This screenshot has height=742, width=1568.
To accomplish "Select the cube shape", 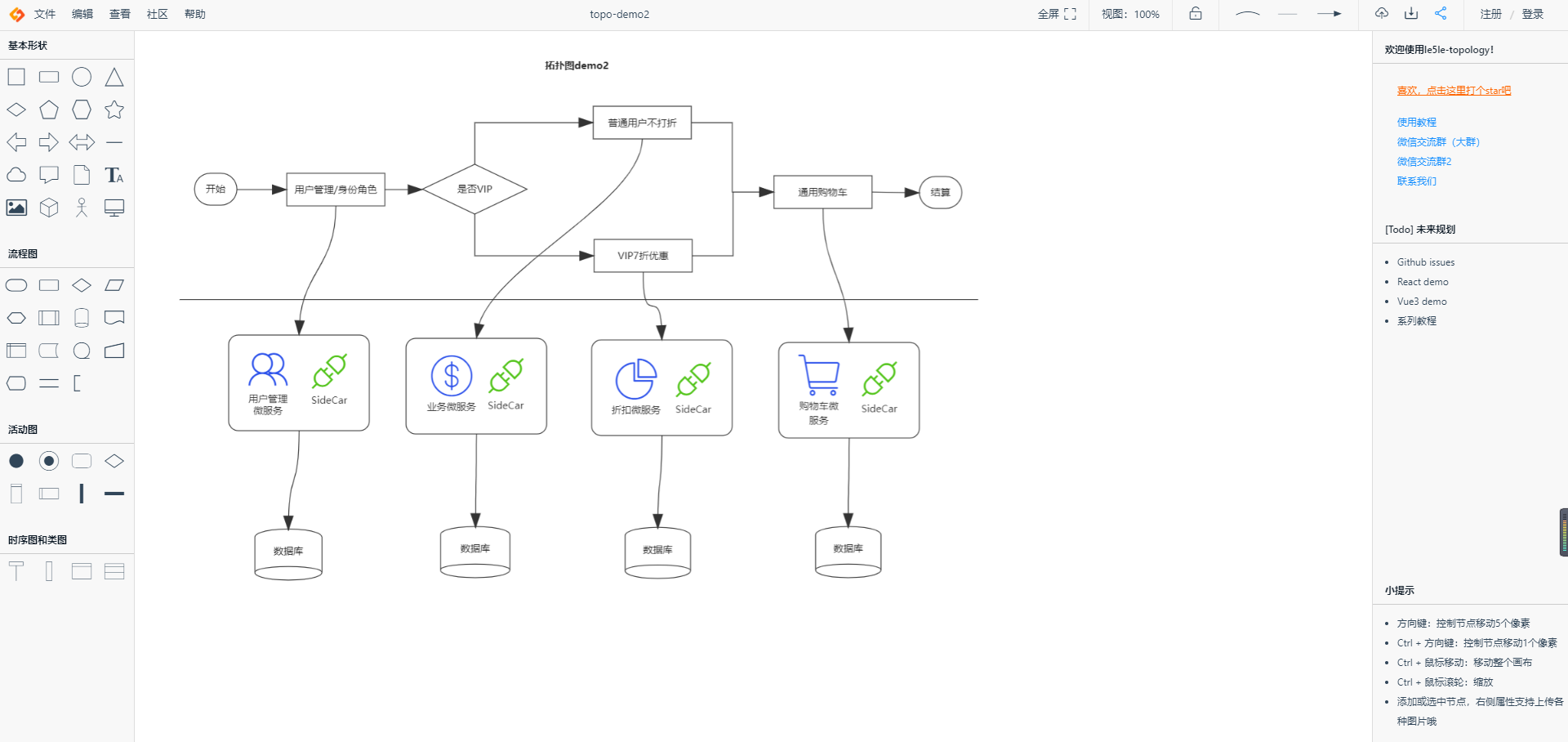I will (x=49, y=208).
